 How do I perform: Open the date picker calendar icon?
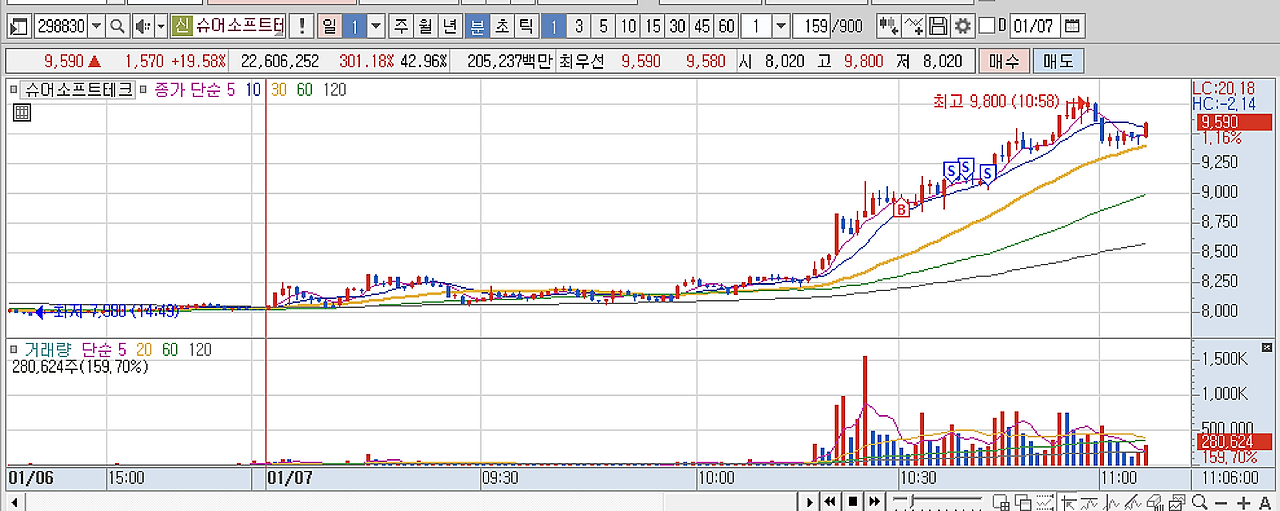(1071, 26)
